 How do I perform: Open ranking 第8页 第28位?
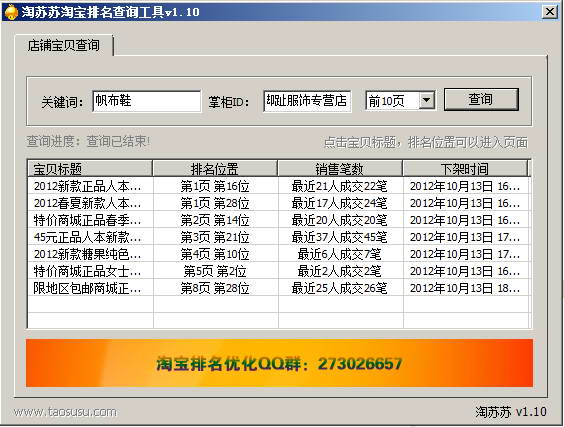215,288
